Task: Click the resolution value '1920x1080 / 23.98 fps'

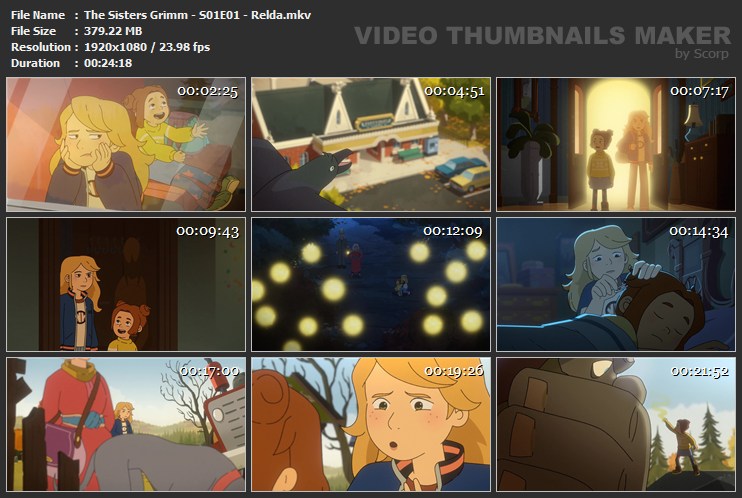Action: (147, 47)
